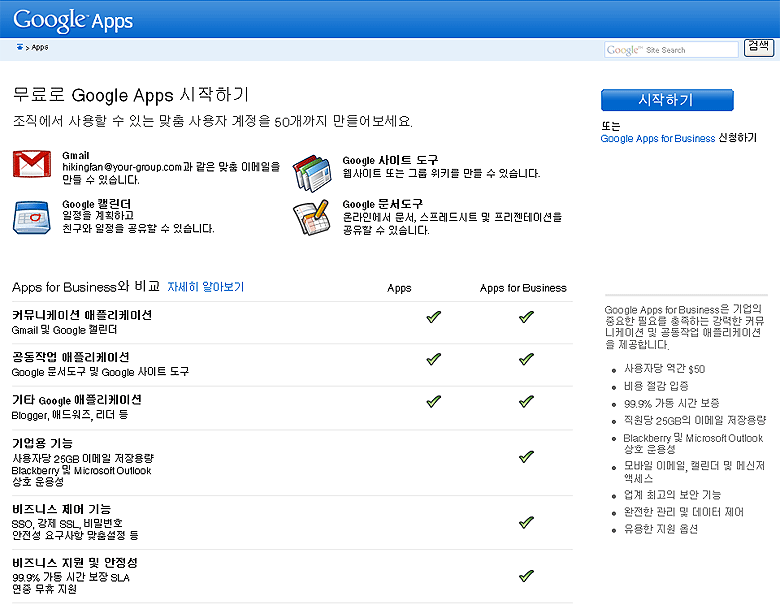Viewport: 780px width, 609px height.
Task: Click Business checkmark for 커뮤니케이션 애플리케이션
Action: pyautogui.click(x=526, y=317)
